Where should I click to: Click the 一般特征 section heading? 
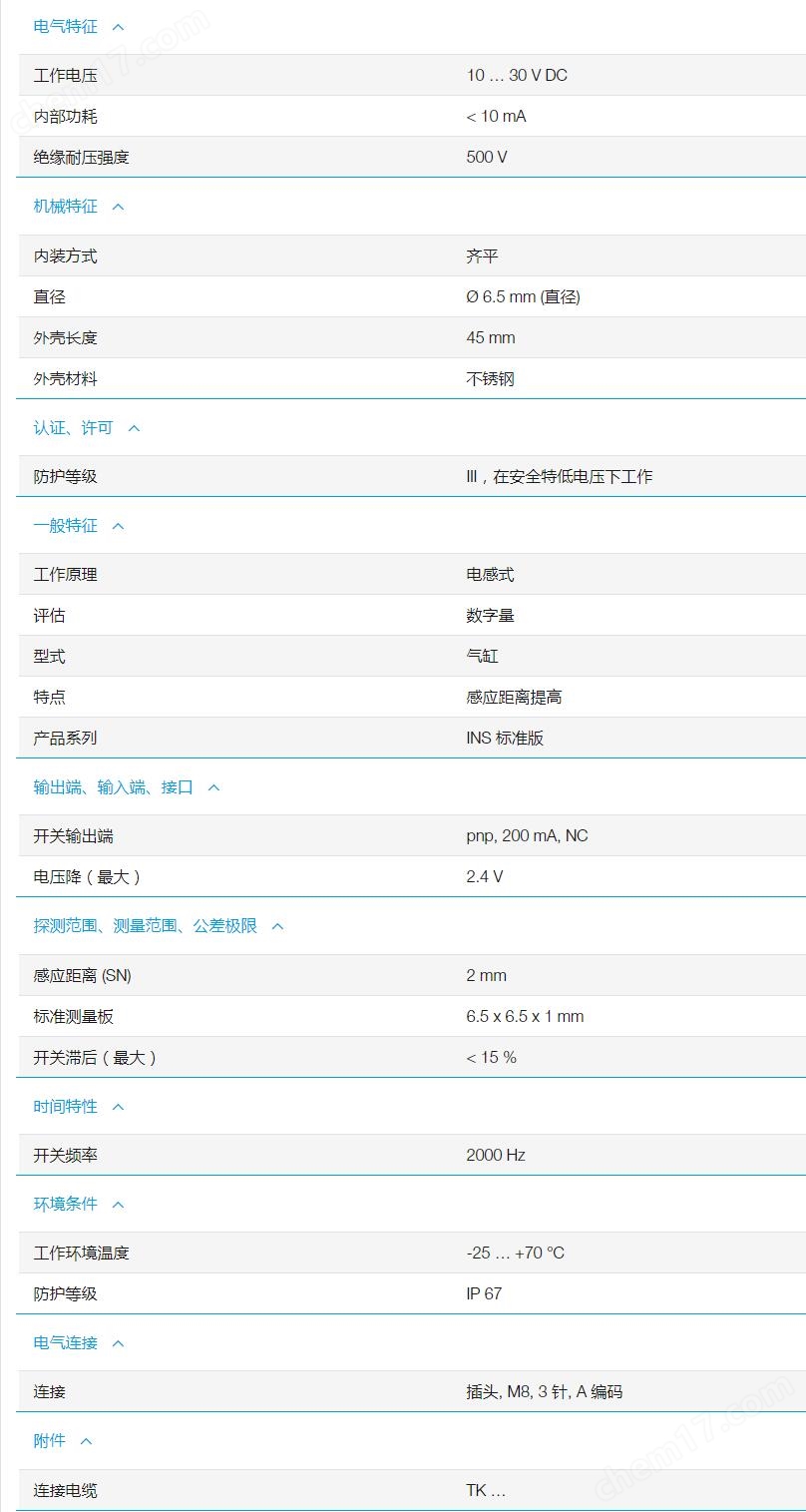(66, 526)
